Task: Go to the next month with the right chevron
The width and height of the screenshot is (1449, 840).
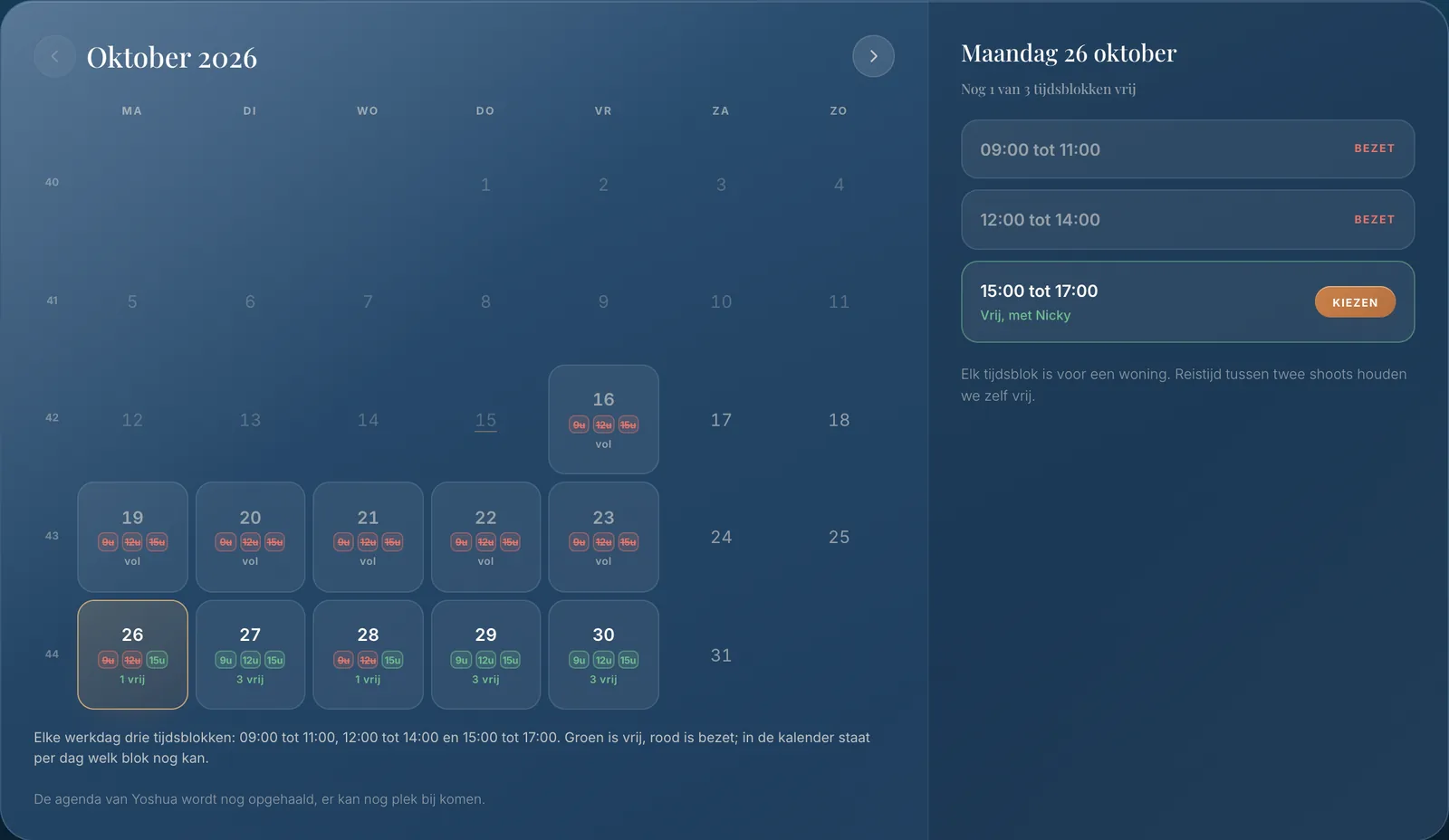Action: click(873, 56)
